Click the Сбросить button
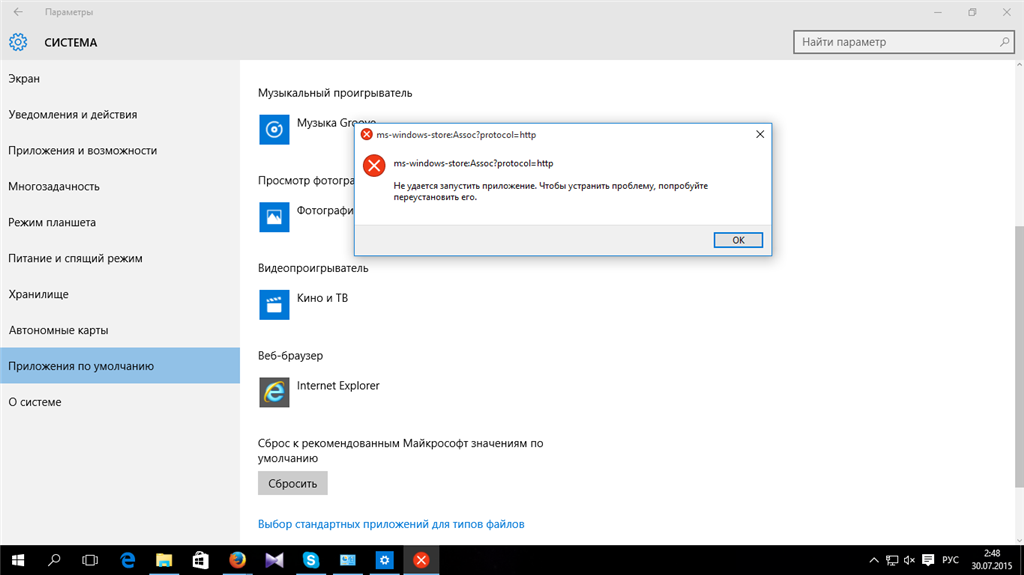The height and width of the screenshot is (575, 1024). tap(293, 484)
